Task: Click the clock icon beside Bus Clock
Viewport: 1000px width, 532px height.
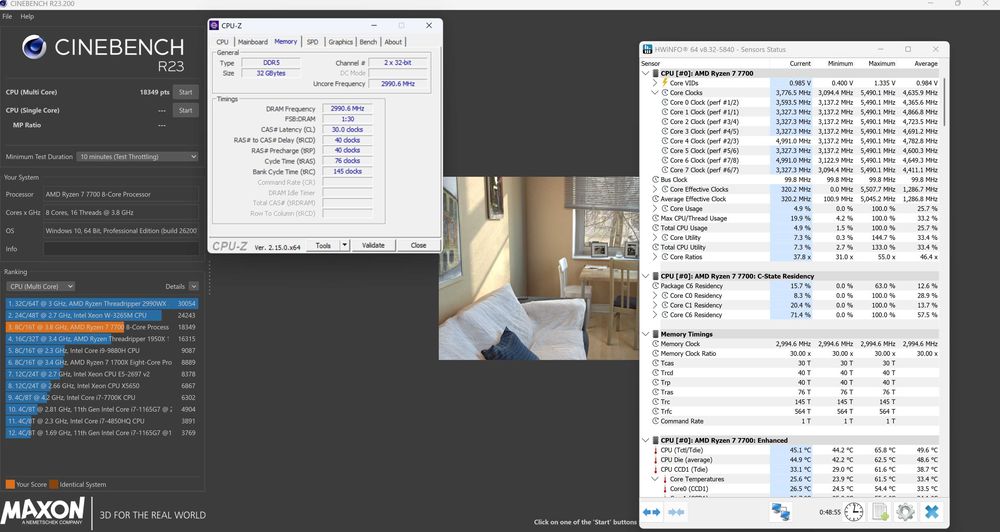Action: (x=655, y=180)
